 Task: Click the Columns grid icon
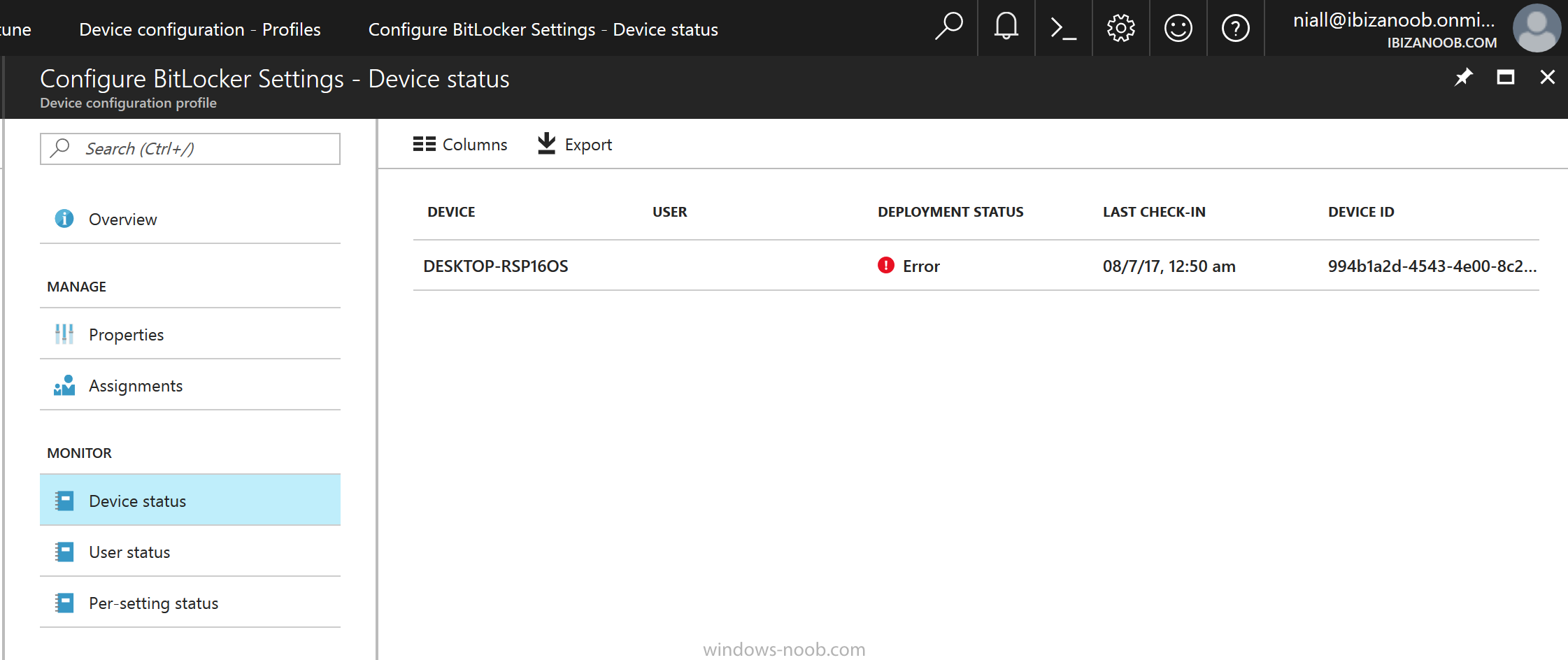[x=425, y=144]
